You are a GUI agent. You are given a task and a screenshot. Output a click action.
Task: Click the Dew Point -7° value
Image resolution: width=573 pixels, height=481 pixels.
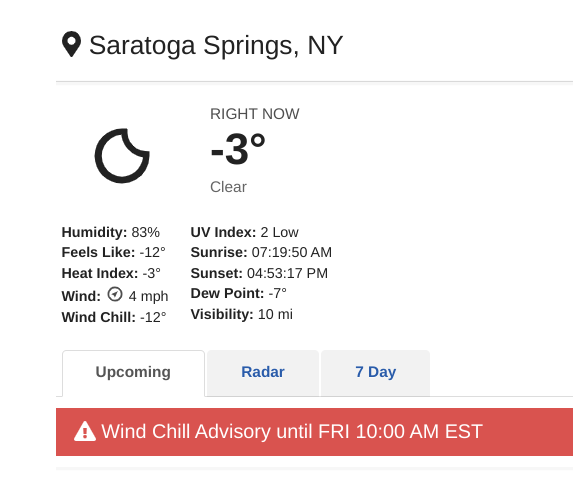pyautogui.click(x=239, y=293)
